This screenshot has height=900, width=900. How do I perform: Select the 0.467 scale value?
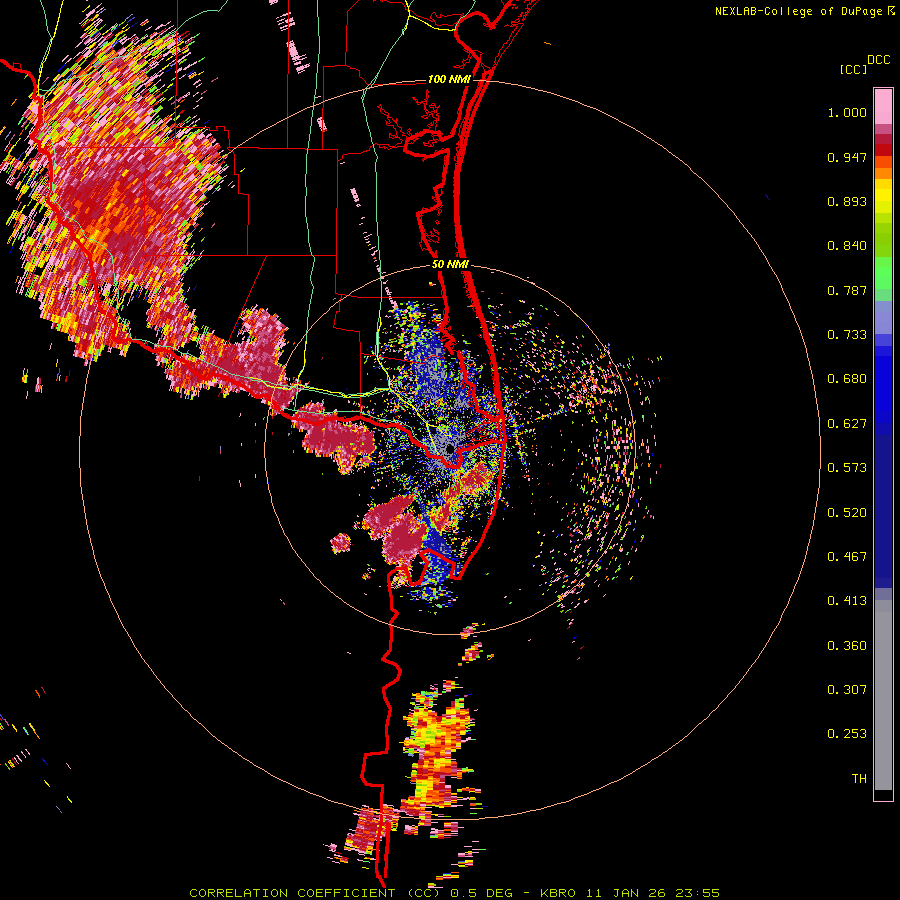[x=847, y=557]
